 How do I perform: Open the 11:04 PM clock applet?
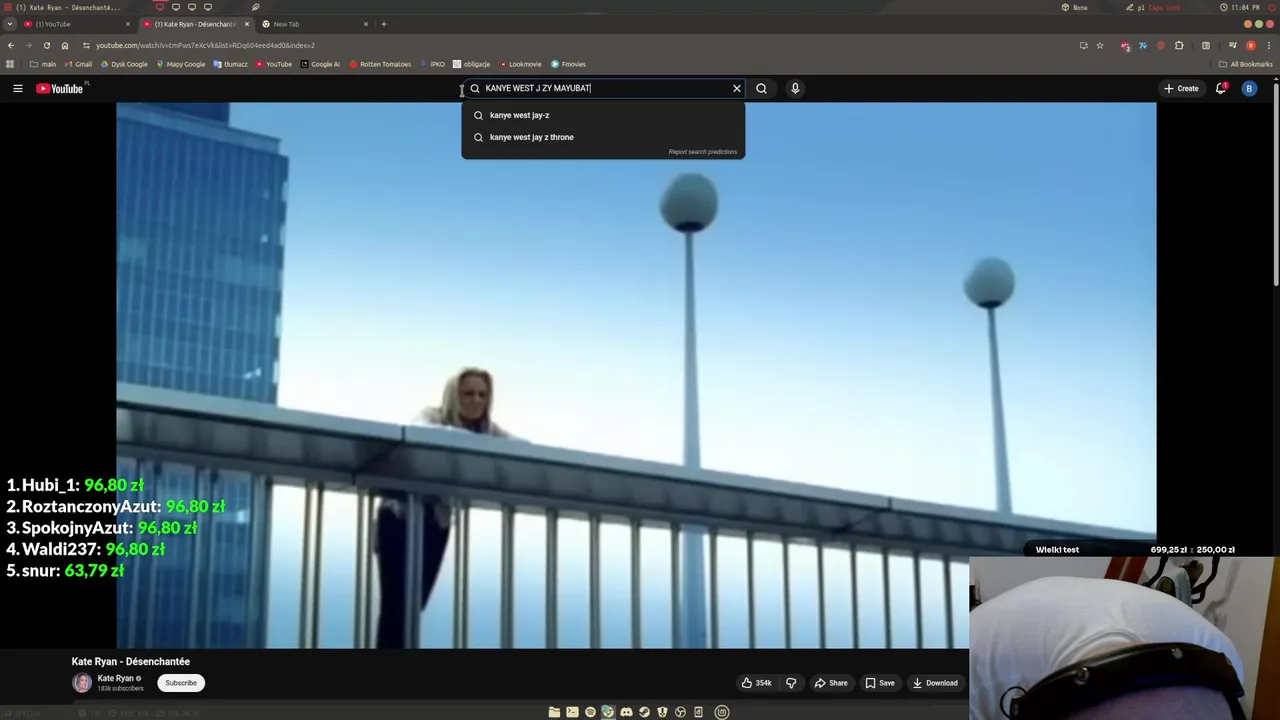(1240, 7)
